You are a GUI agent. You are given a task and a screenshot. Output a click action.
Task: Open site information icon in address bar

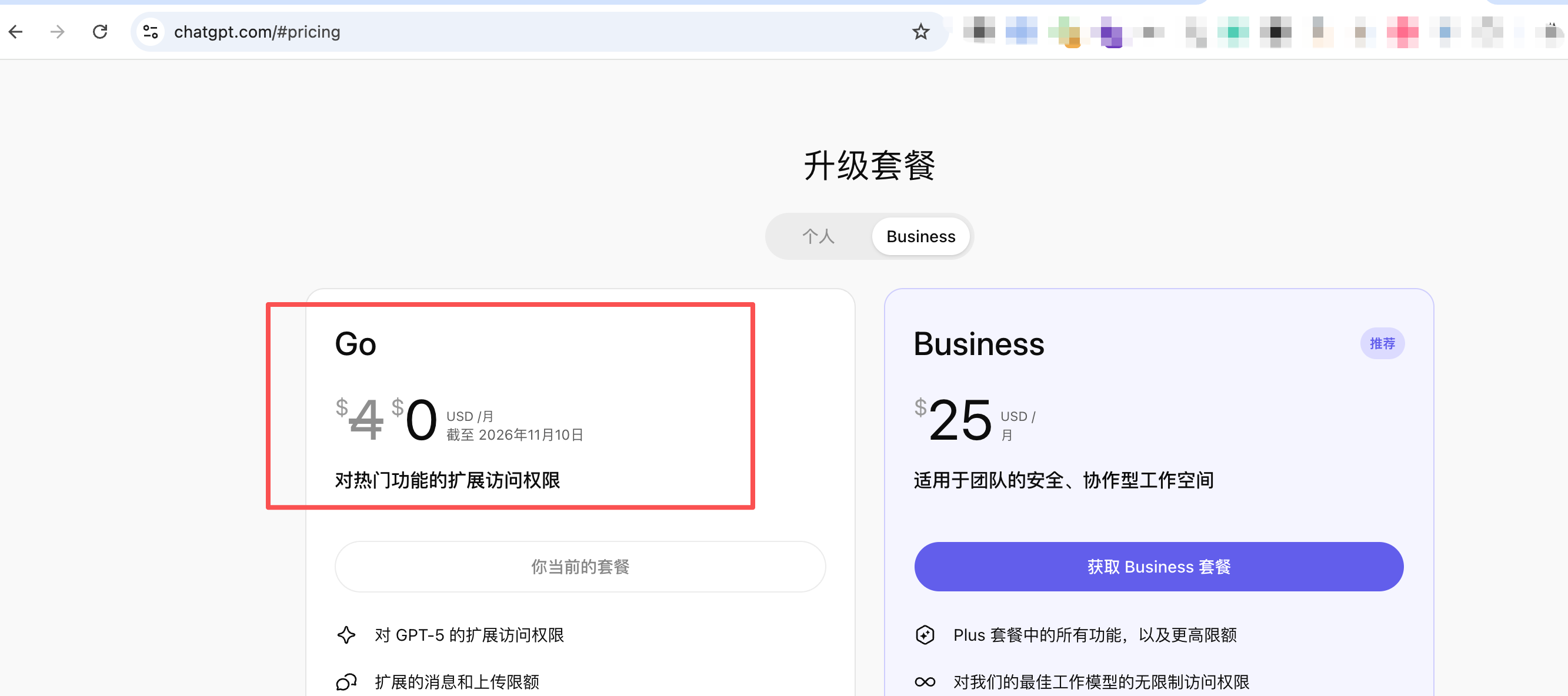coord(151,32)
